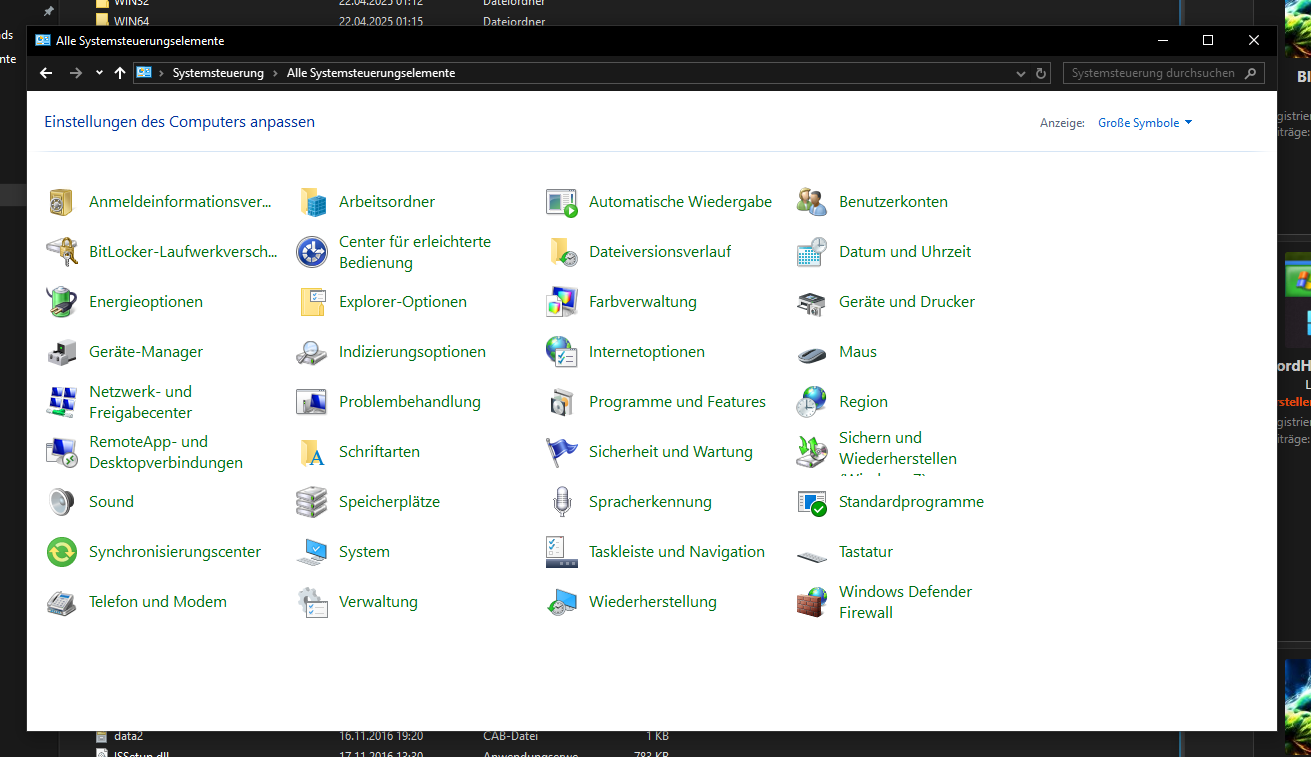Go forward with the Forward arrow
The image size is (1311, 757).
(x=76, y=73)
